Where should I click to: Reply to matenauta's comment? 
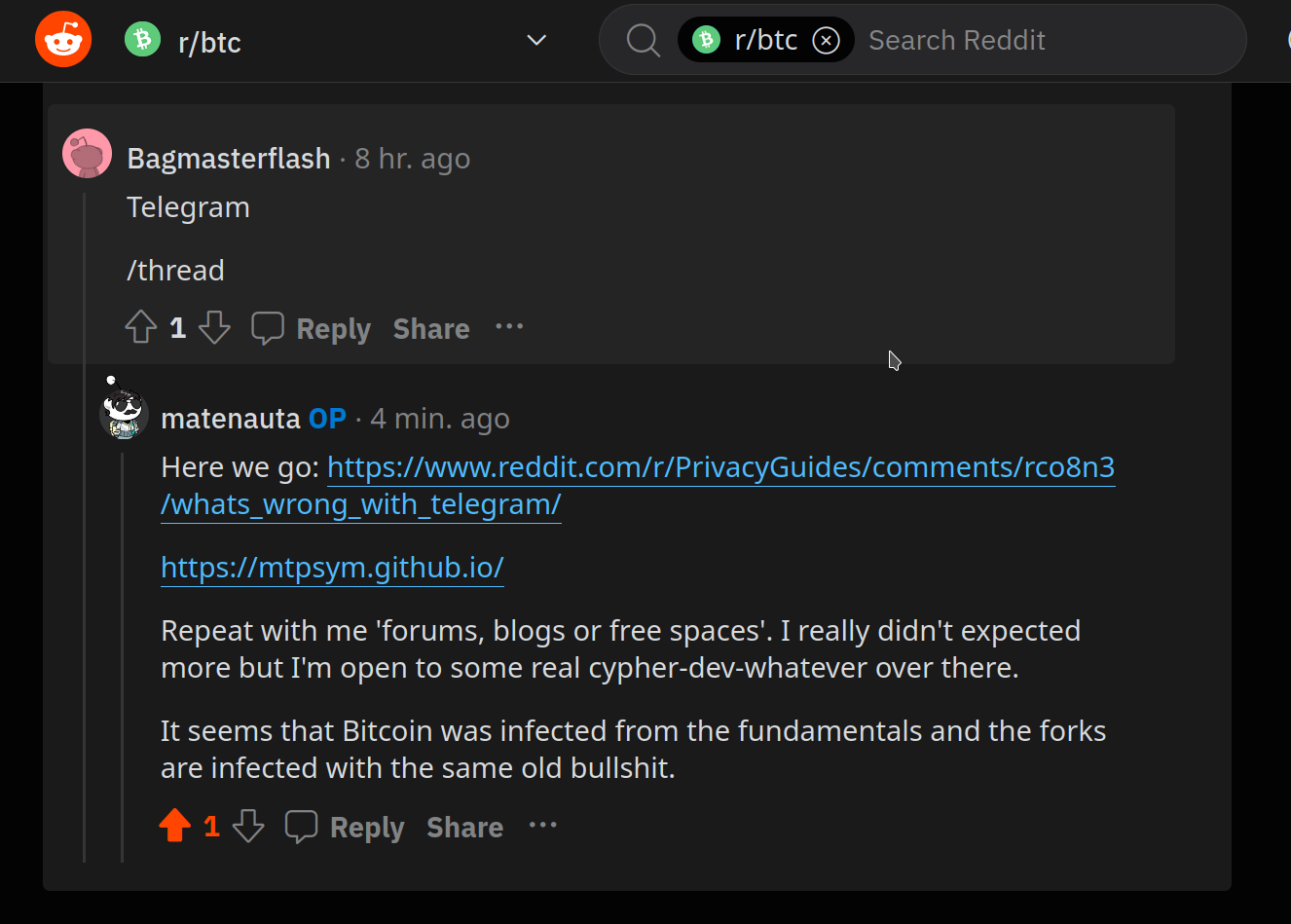(x=345, y=827)
